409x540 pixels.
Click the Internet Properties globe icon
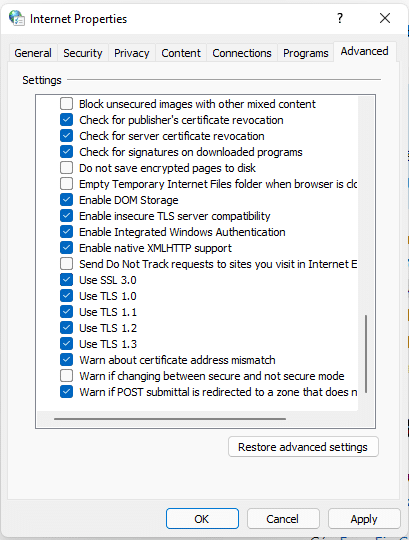coord(17,18)
